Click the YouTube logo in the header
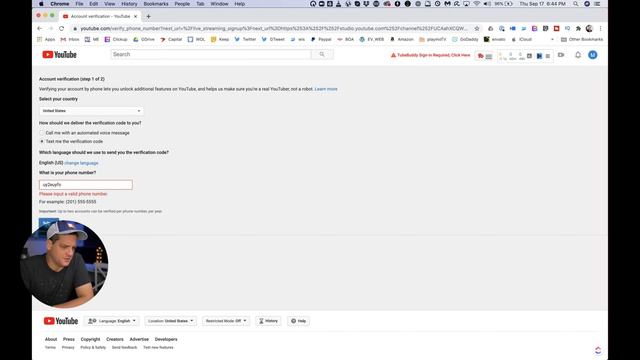Viewport: 640px width, 360px height. coord(60,55)
